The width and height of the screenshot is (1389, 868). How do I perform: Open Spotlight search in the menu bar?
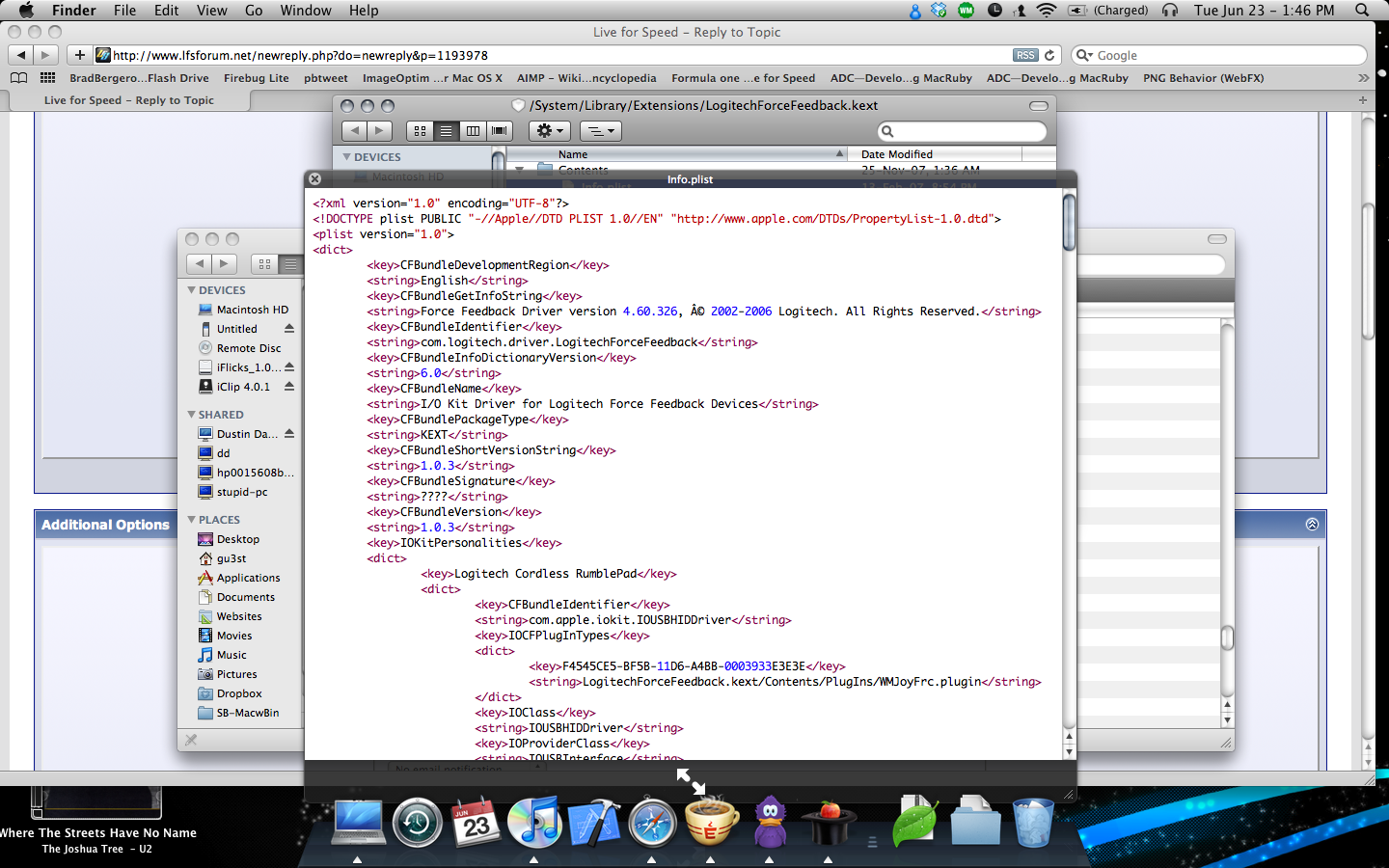[x=1362, y=11]
